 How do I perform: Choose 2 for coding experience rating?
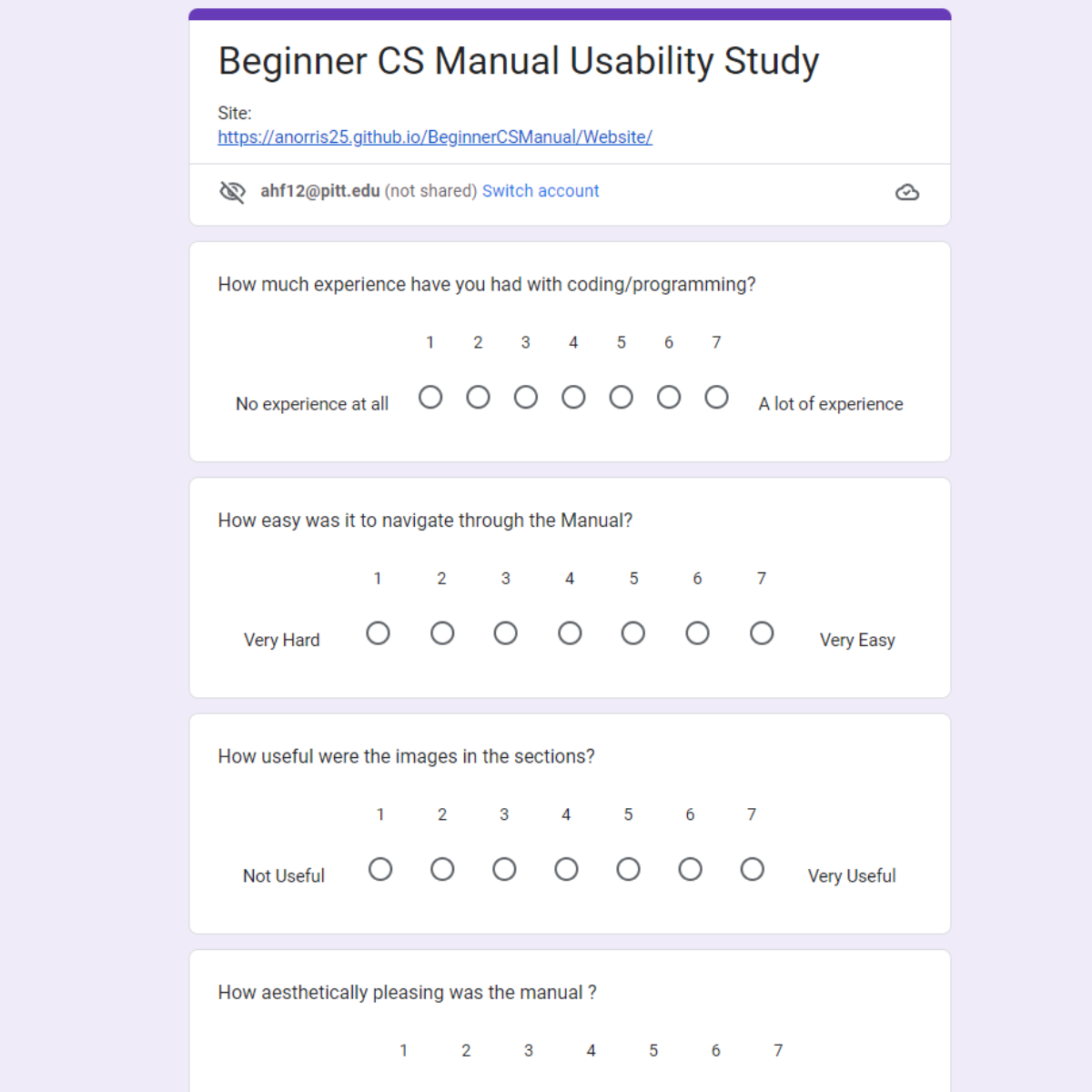[478, 398]
